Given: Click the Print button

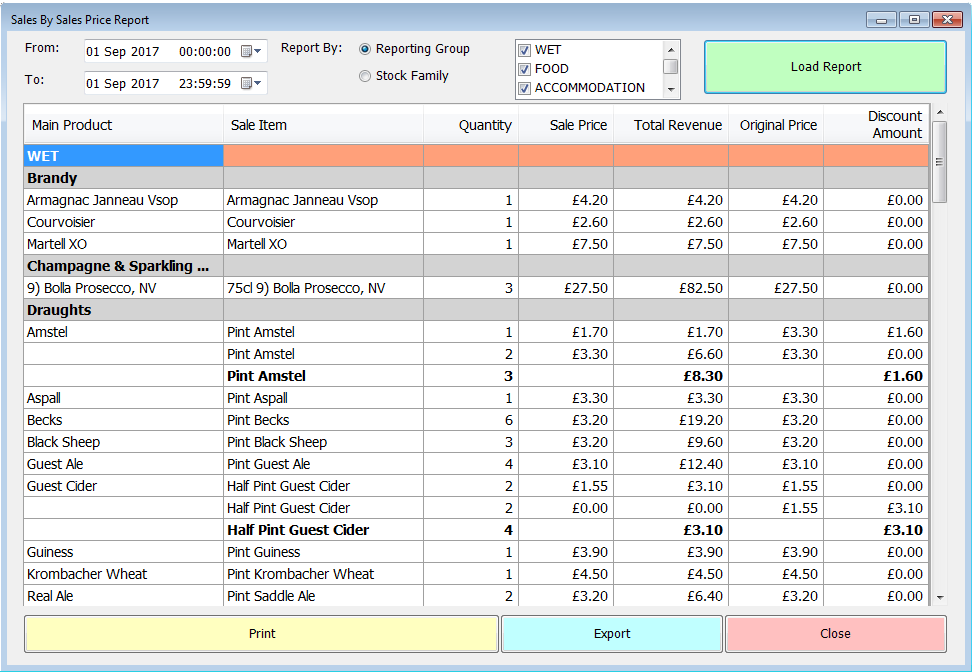Looking at the screenshot, I should (262, 633).
